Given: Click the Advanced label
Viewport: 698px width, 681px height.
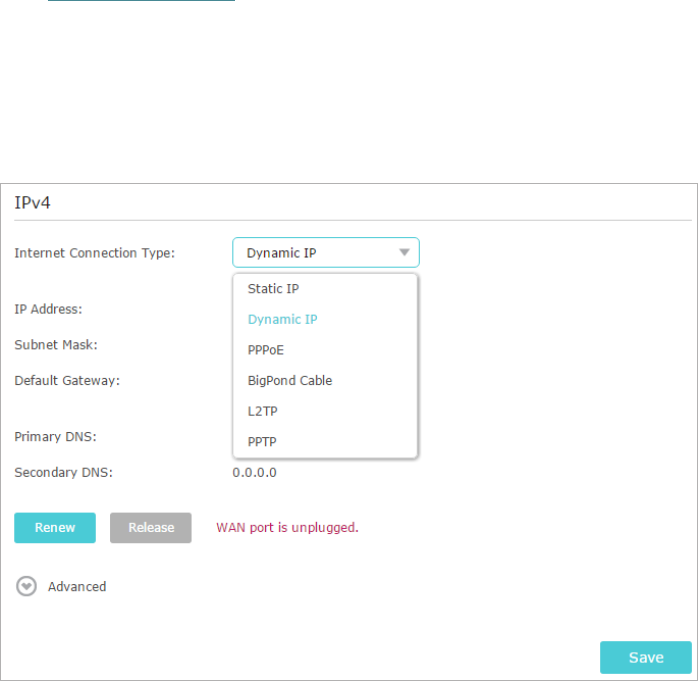Looking at the screenshot, I should pyautogui.click(x=77, y=587).
